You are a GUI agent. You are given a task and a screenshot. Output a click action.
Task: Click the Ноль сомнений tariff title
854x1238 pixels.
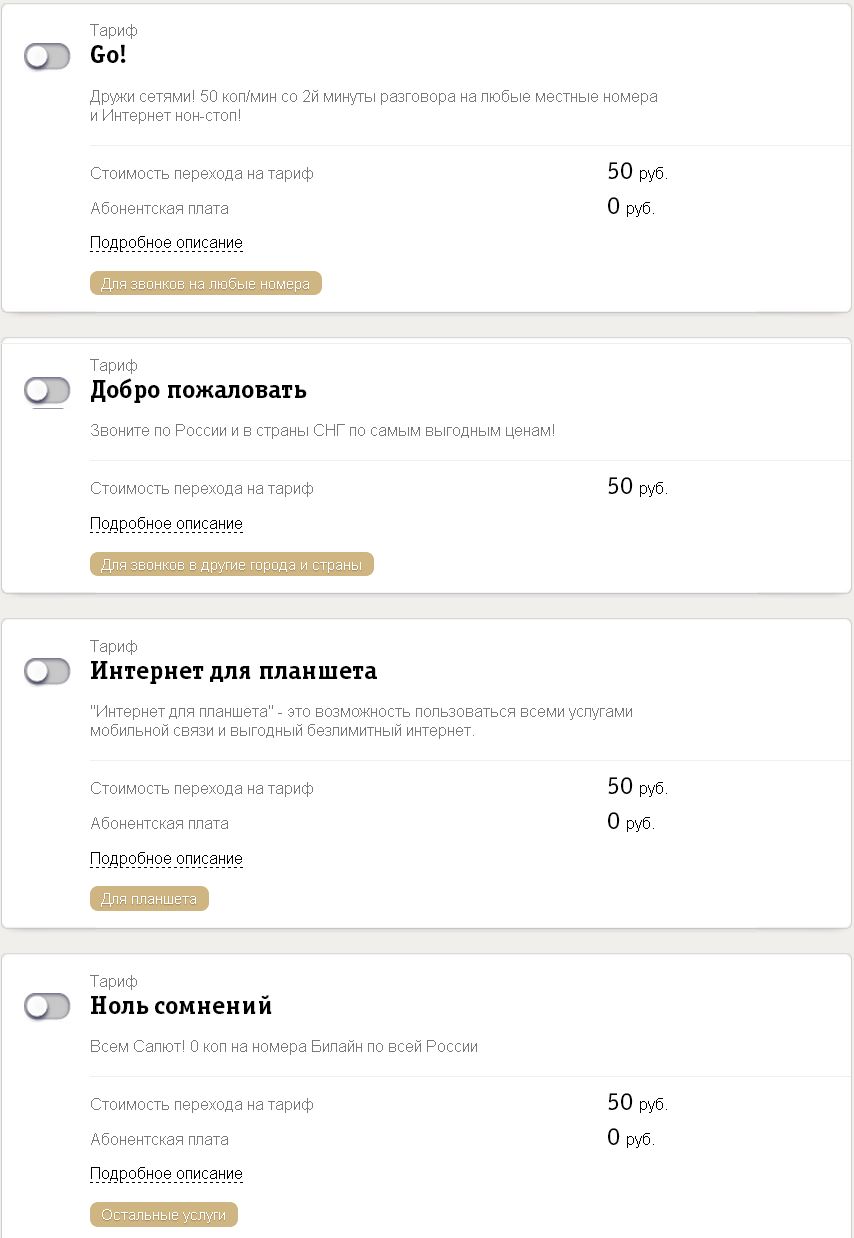181,1006
